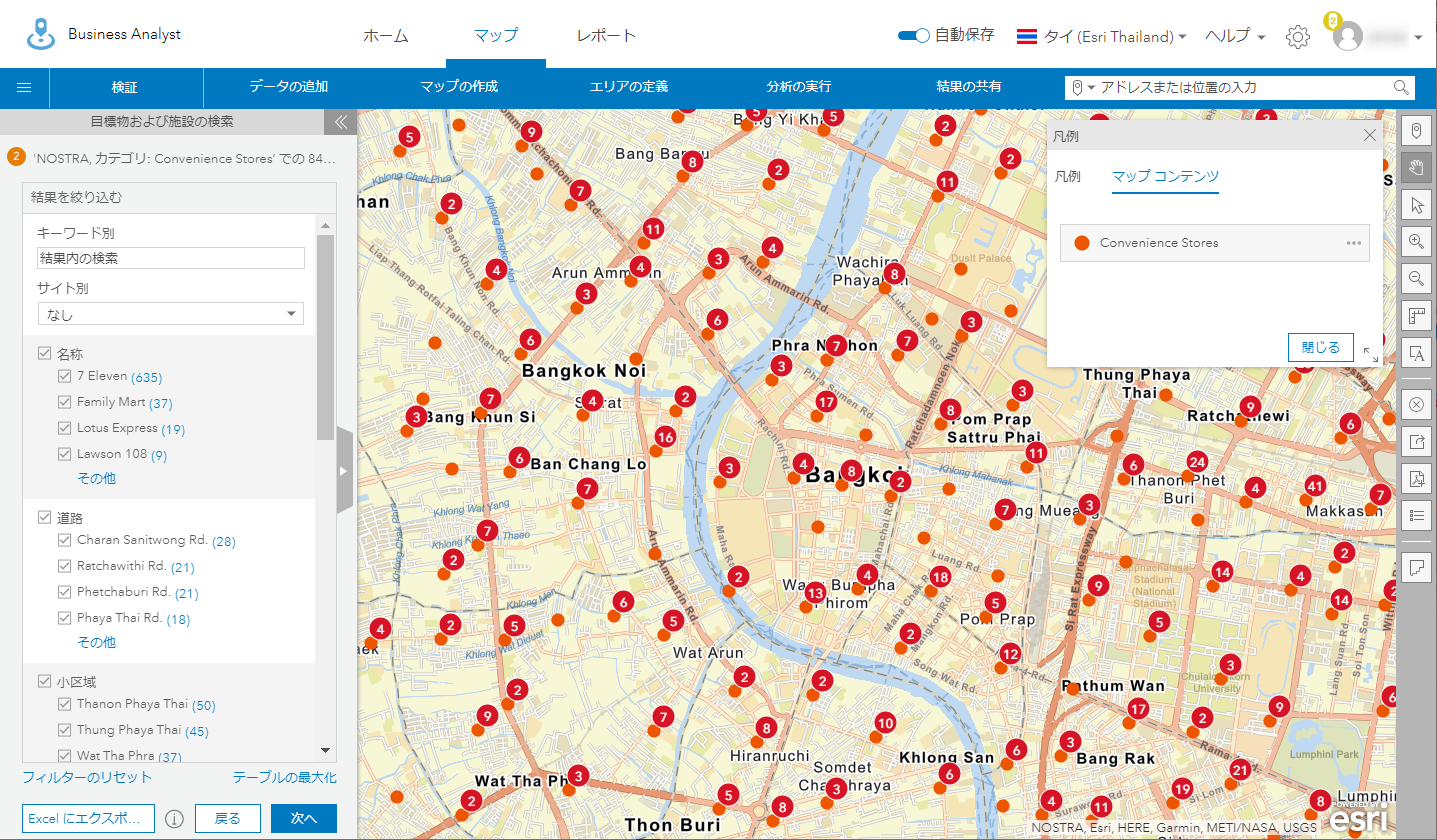Open the マップの作成 menu

[459, 87]
